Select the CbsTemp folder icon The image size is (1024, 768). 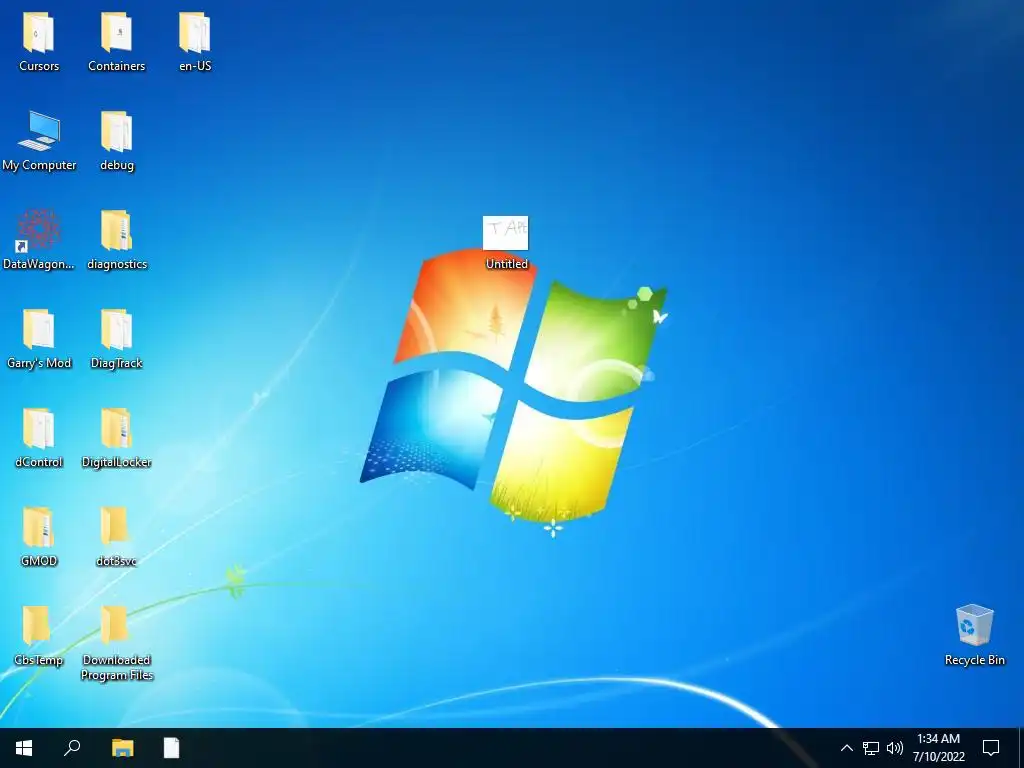[37, 625]
